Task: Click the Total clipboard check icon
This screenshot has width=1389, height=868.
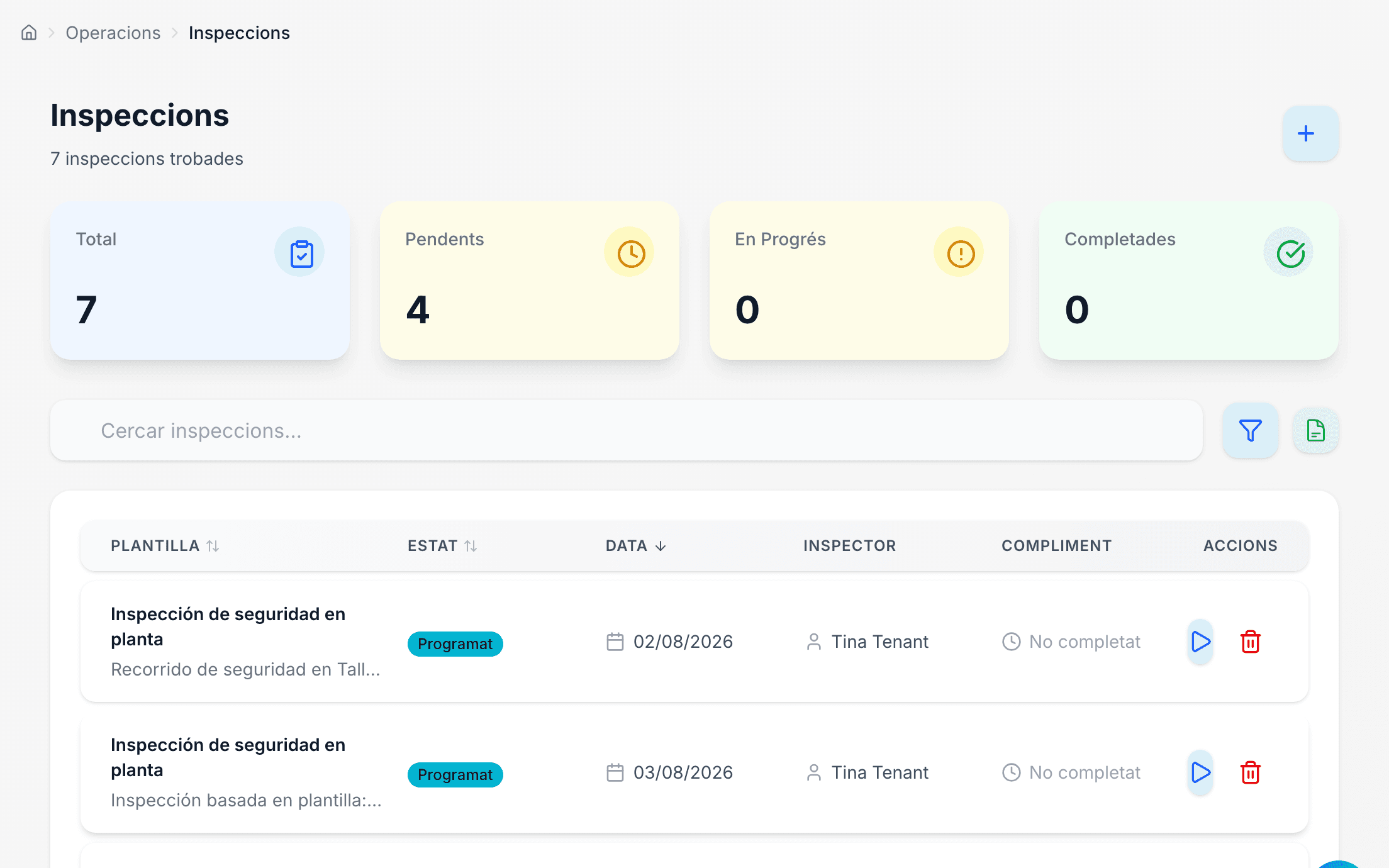Action: [301, 253]
